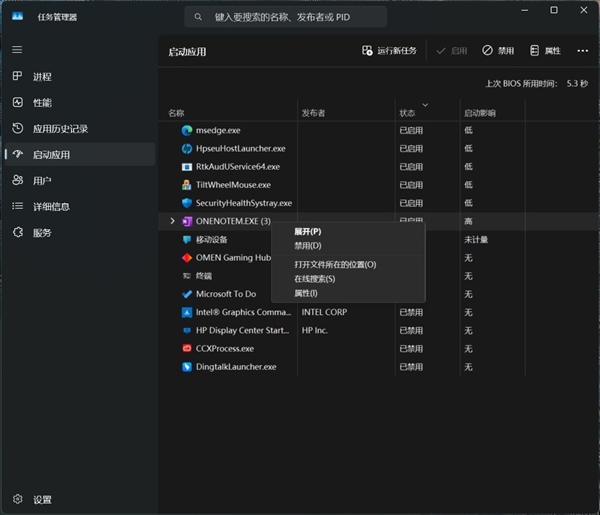
Task: Click the 状态 column header sort chevron
Action: click(426, 104)
